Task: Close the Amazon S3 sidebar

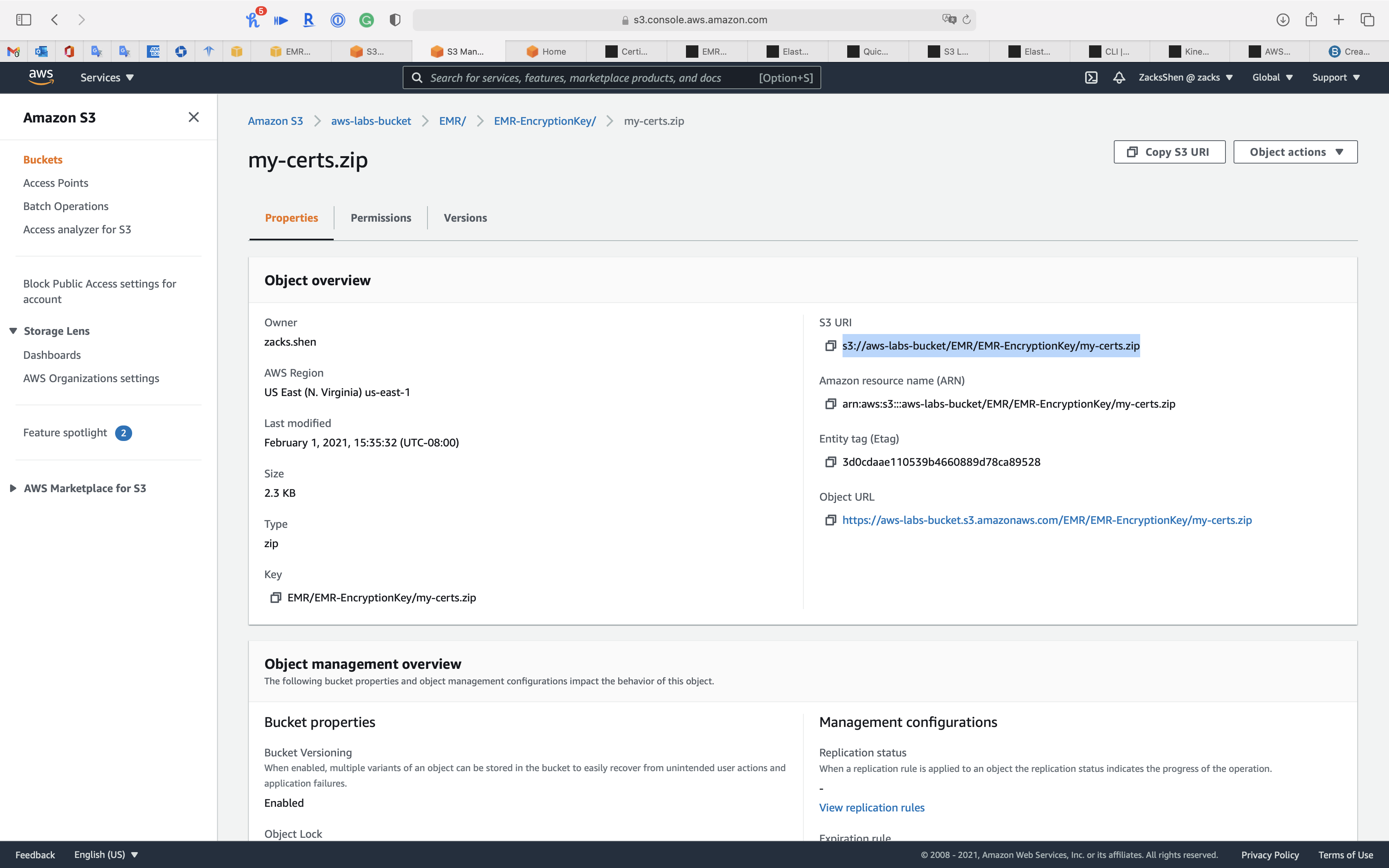Action: point(193,117)
